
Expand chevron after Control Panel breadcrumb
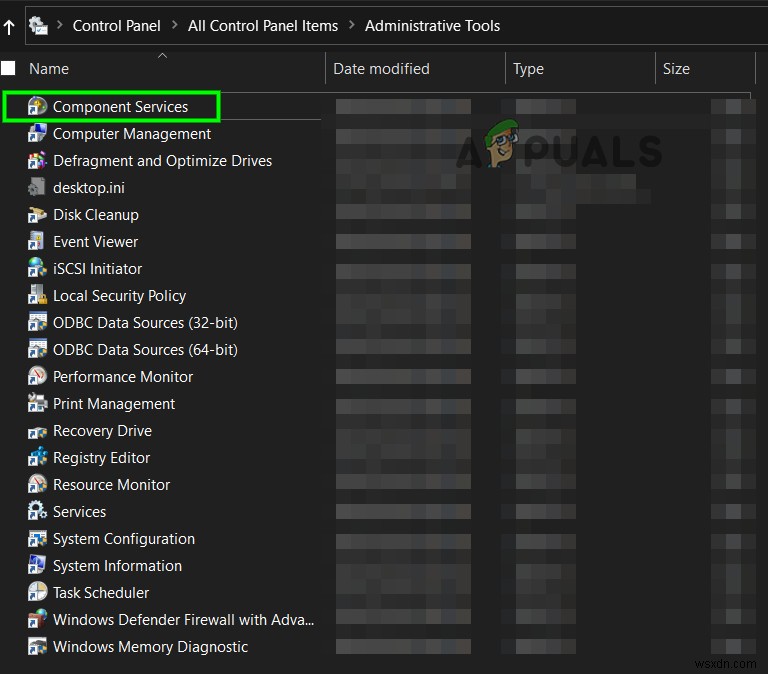click(x=174, y=24)
